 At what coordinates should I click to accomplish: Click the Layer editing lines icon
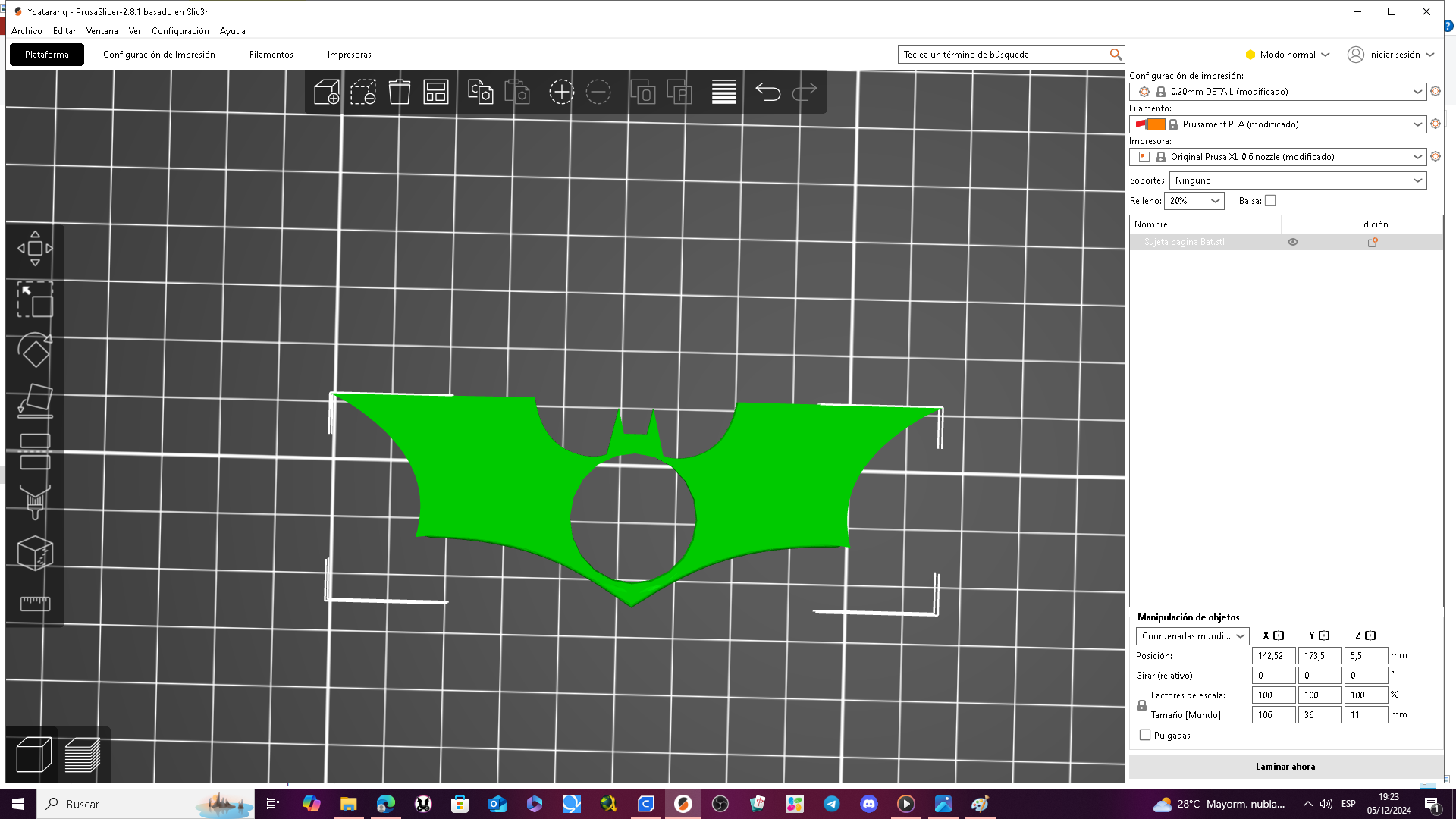tap(724, 93)
